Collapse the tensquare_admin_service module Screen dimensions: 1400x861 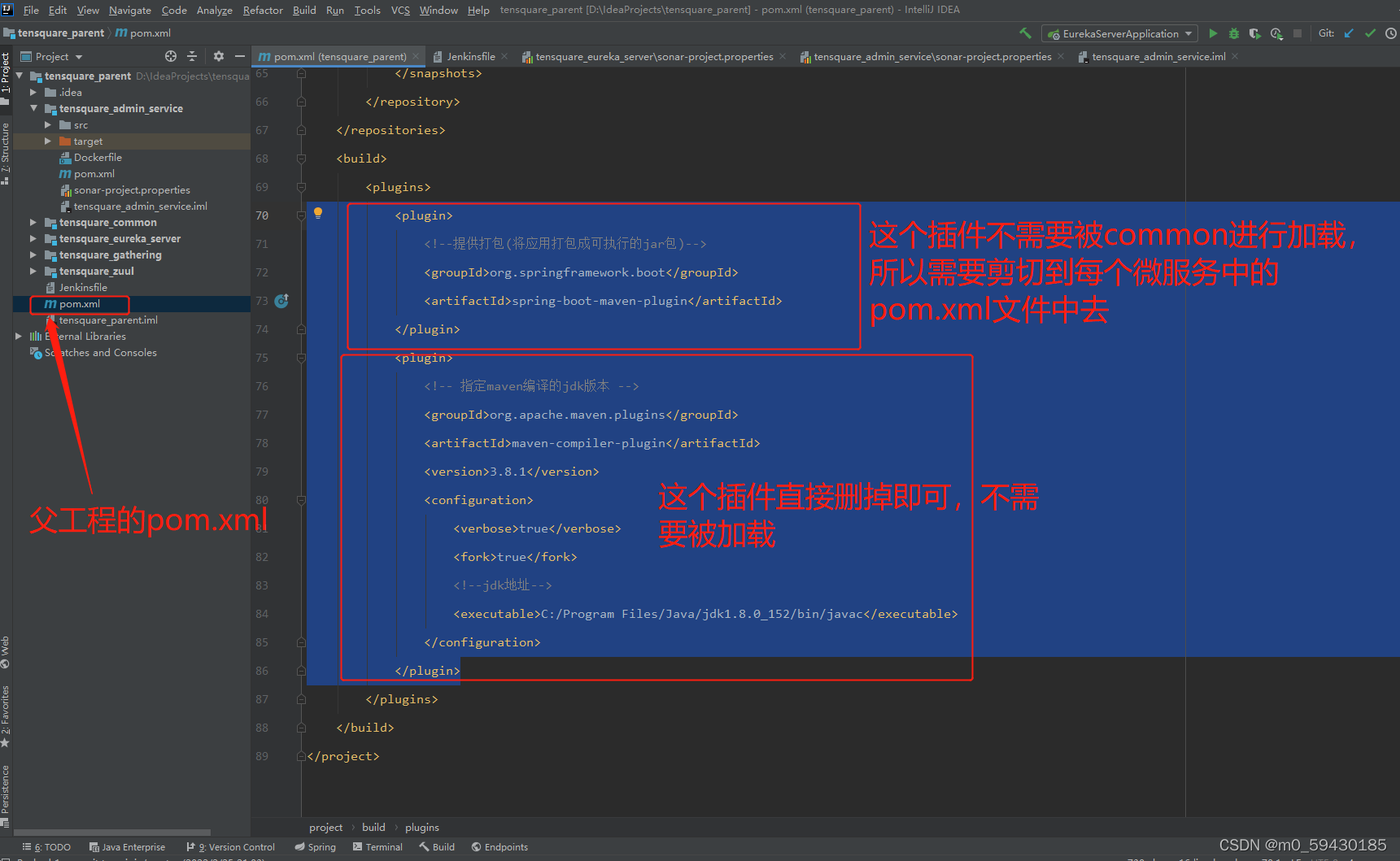tap(34, 108)
